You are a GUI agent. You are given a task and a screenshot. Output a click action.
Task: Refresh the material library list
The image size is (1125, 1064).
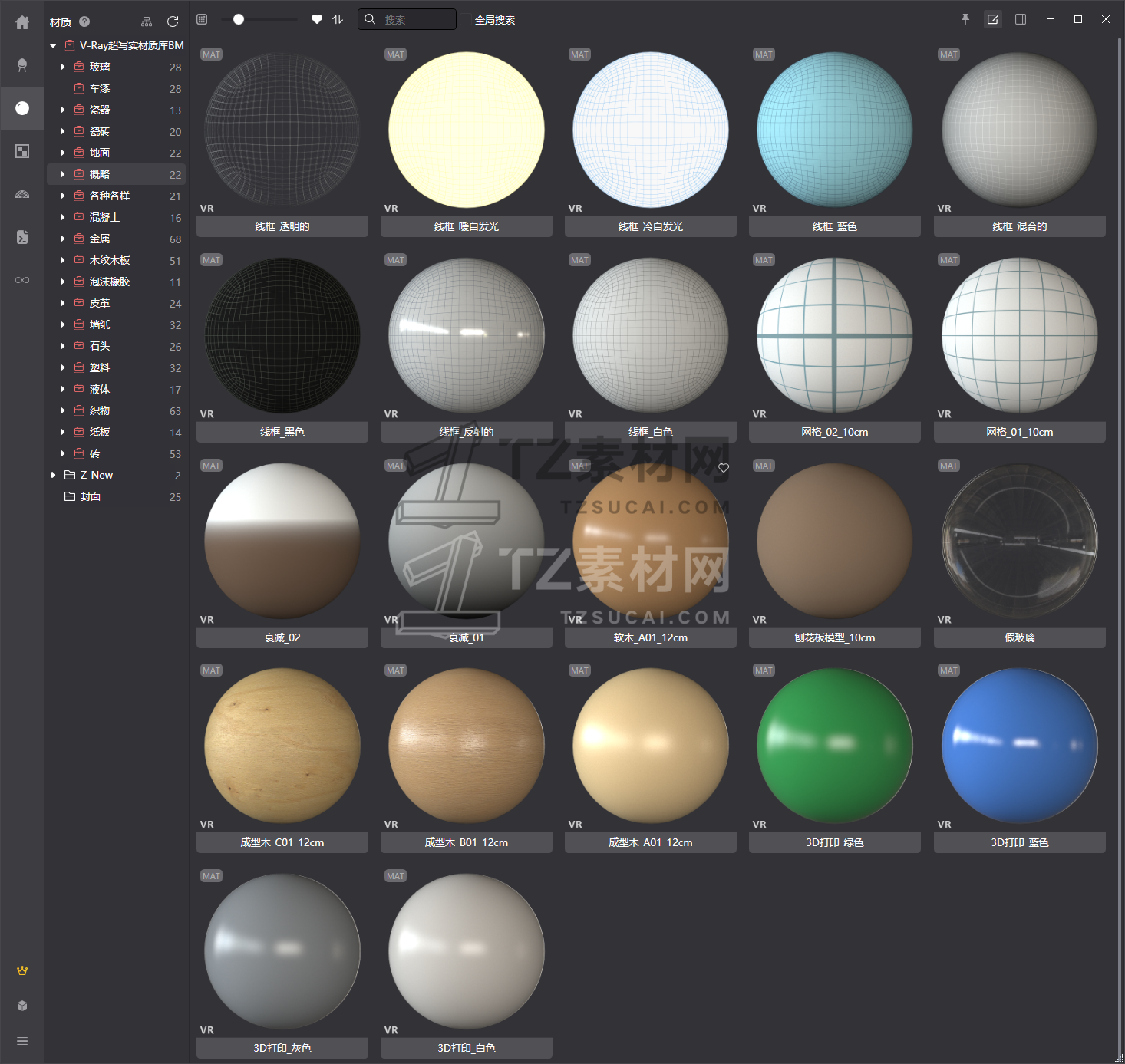point(173,21)
